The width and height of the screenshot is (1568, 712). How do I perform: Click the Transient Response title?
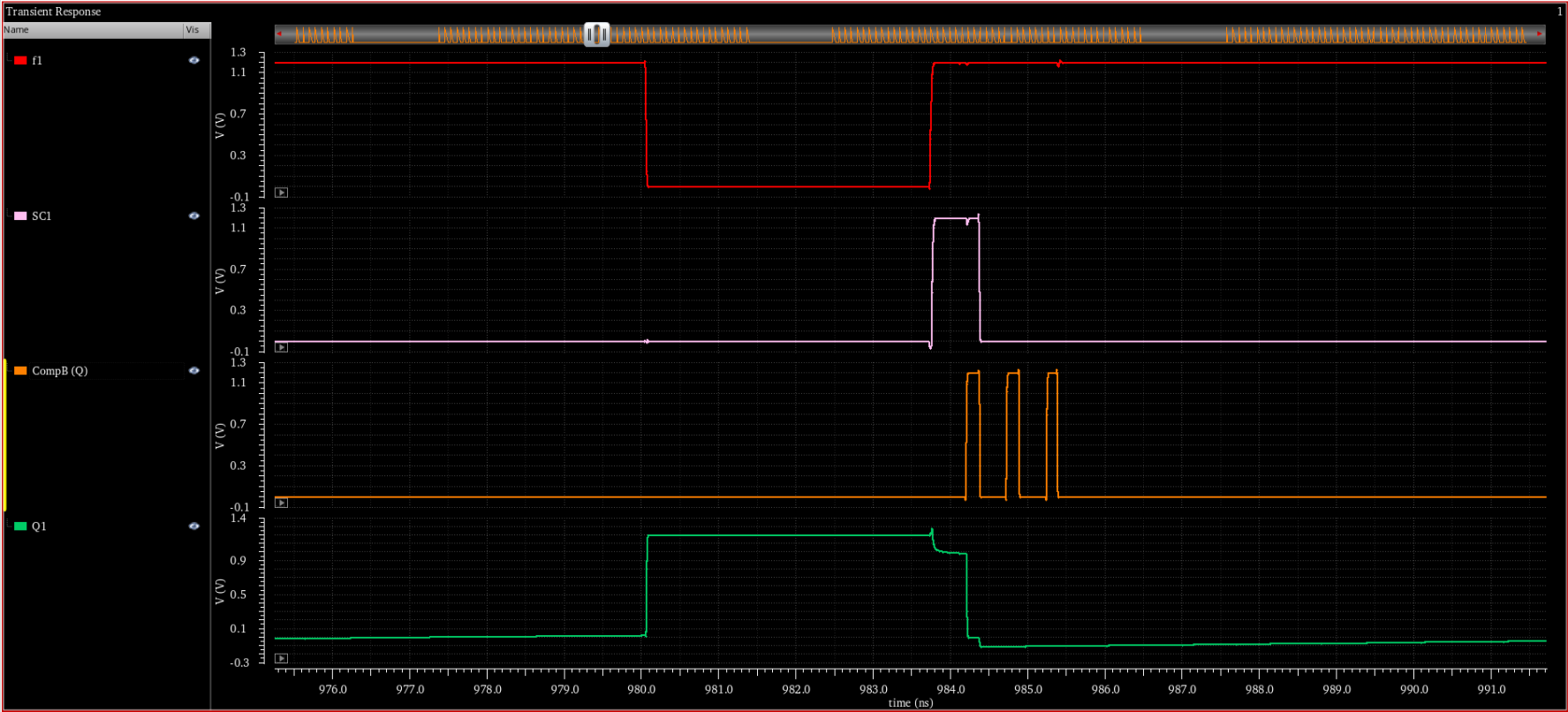coord(53,11)
